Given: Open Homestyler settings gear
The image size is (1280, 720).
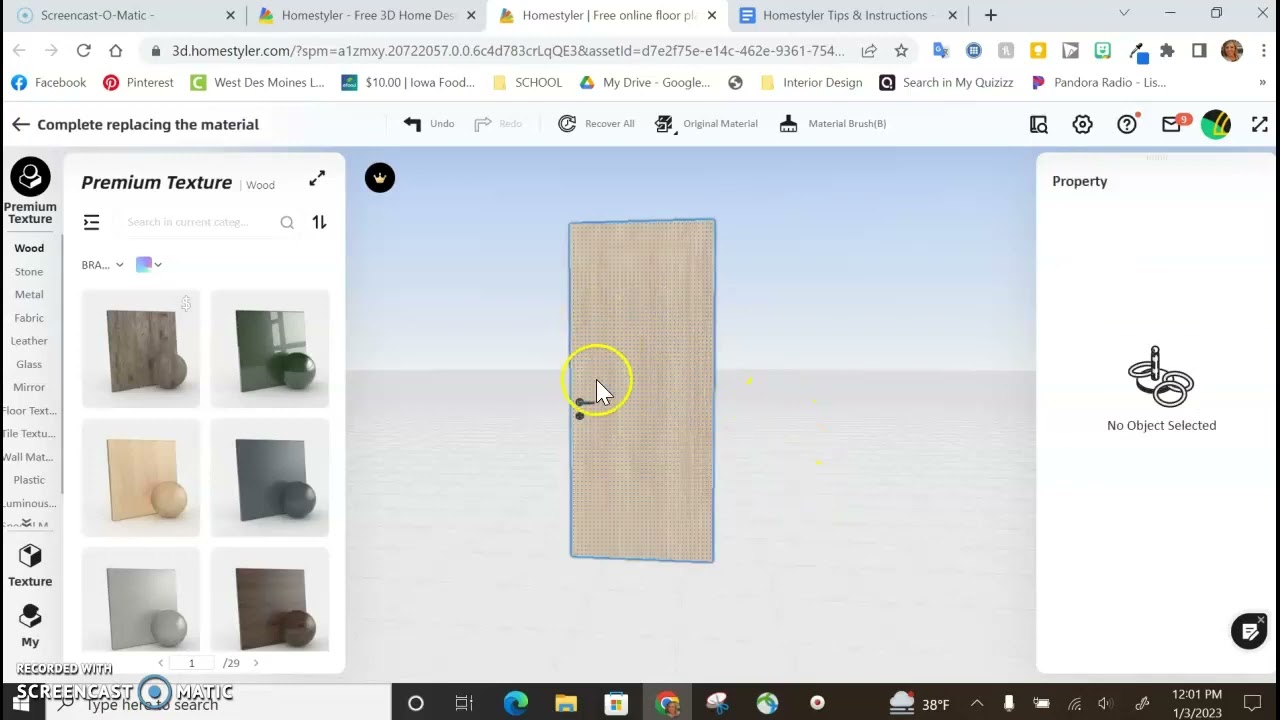Looking at the screenshot, I should tap(1082, 124).
